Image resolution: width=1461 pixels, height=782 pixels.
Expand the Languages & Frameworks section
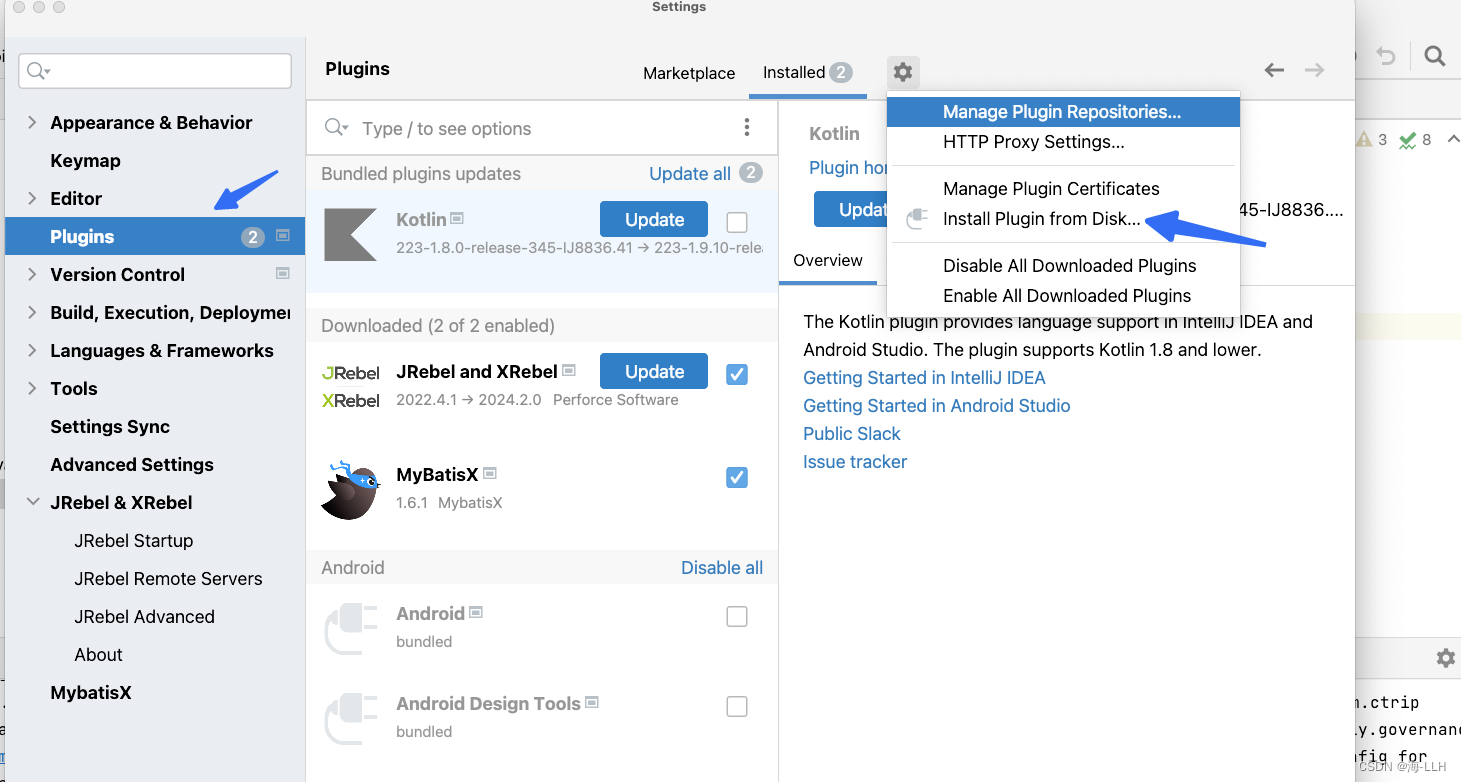[32, 350]
